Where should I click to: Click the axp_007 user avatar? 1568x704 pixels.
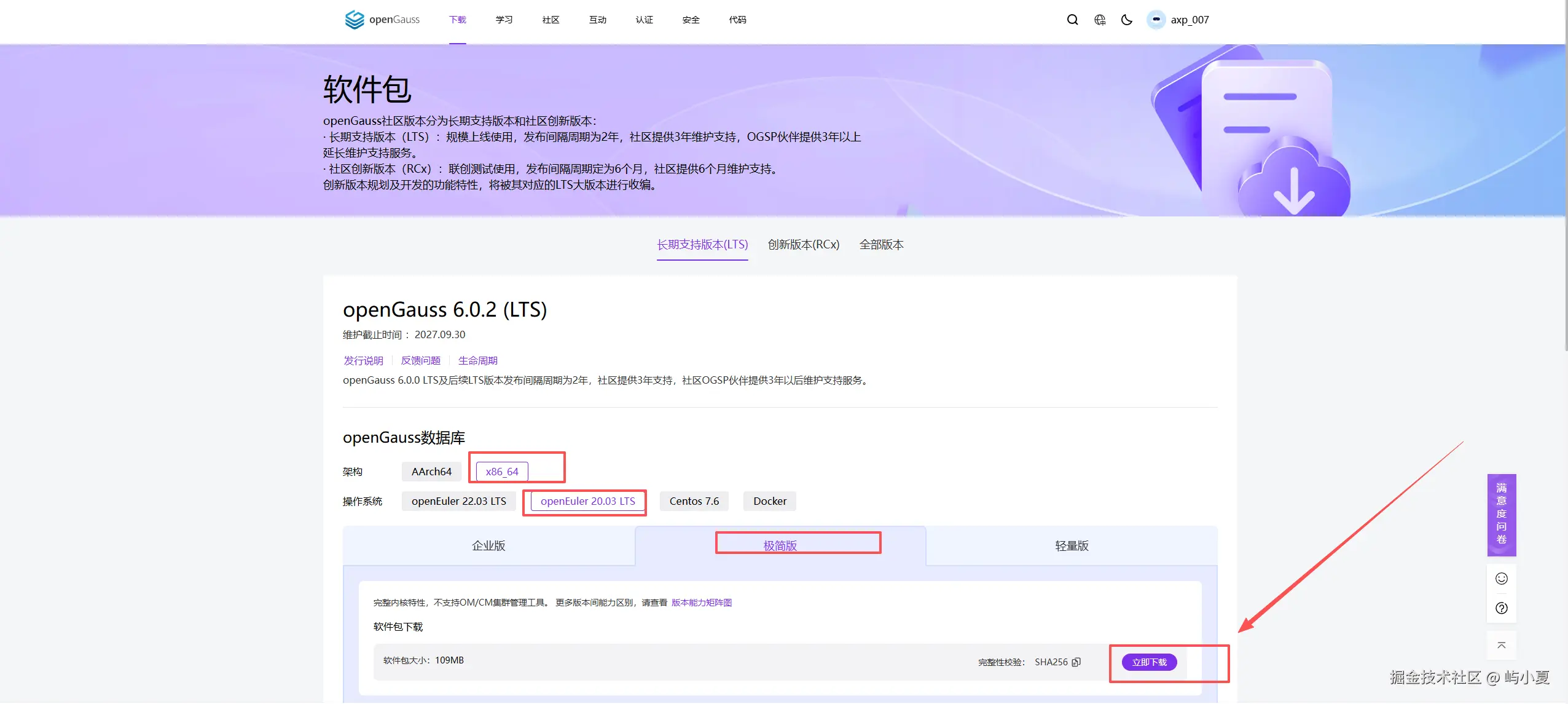(1156, 20)
